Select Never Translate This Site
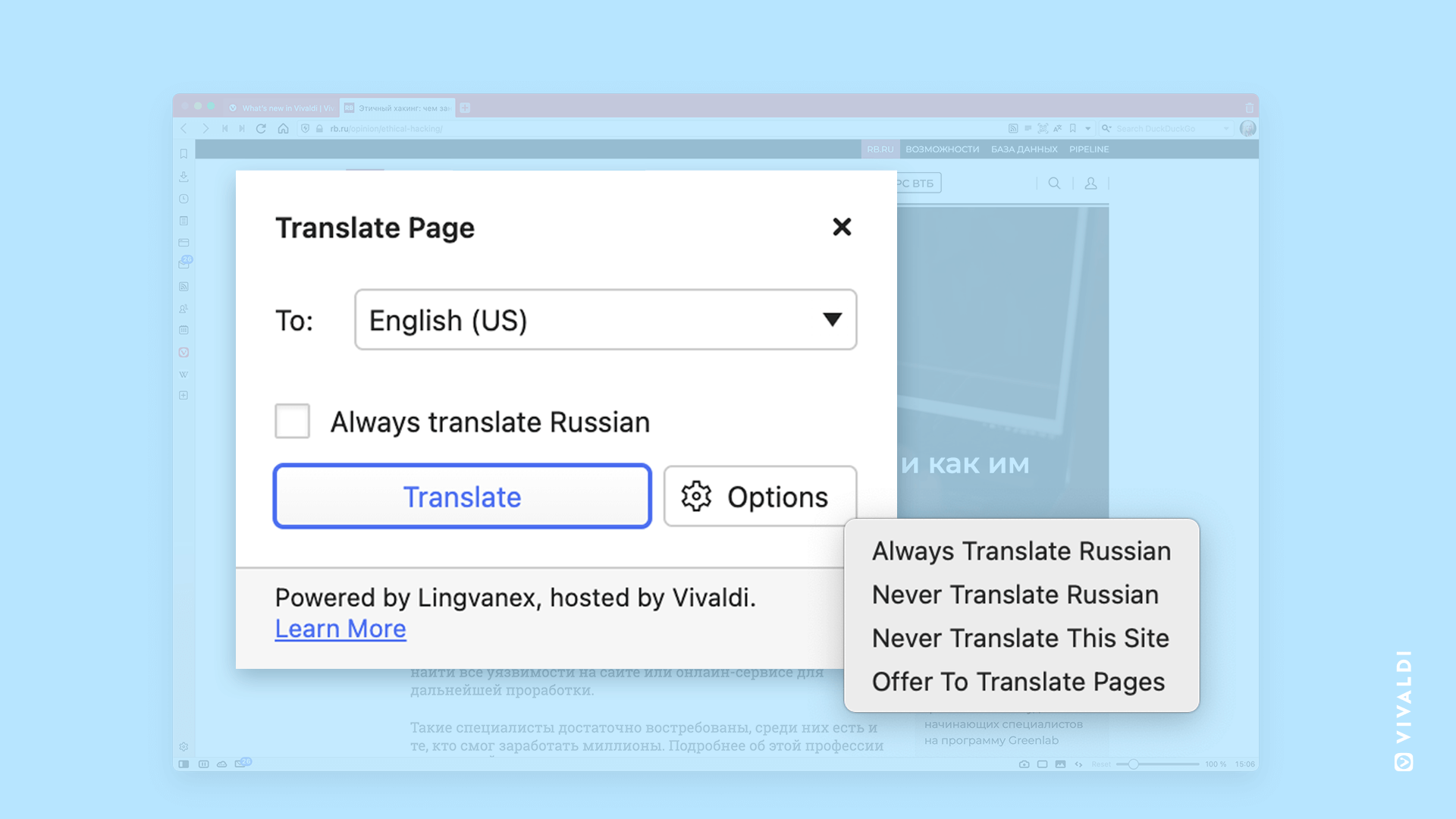Screen dimensions: 1456x819 [1020, 638]
